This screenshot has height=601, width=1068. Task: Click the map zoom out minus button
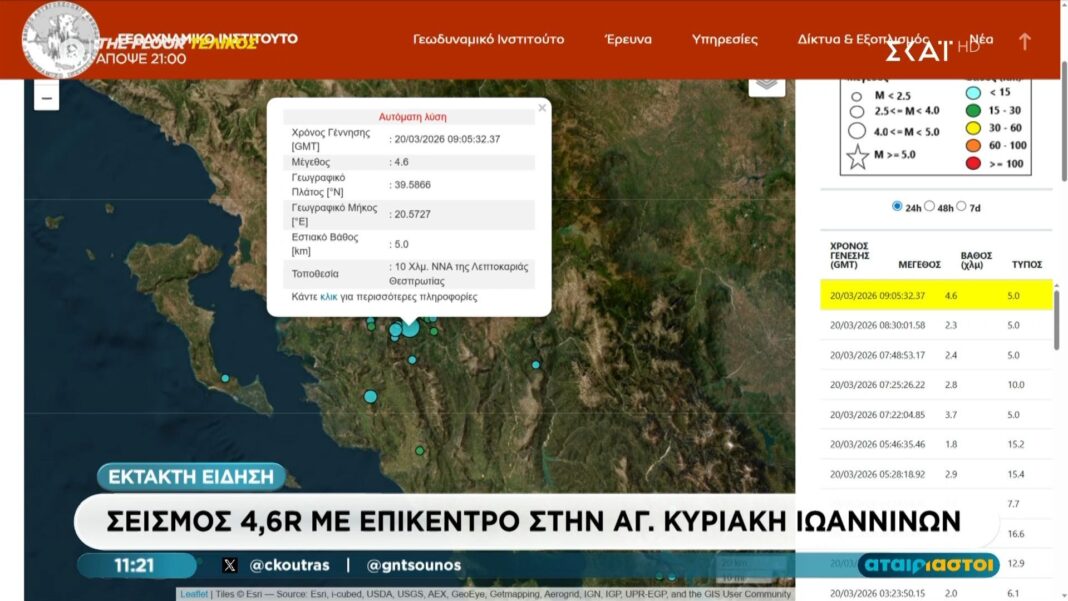point(46,96)
